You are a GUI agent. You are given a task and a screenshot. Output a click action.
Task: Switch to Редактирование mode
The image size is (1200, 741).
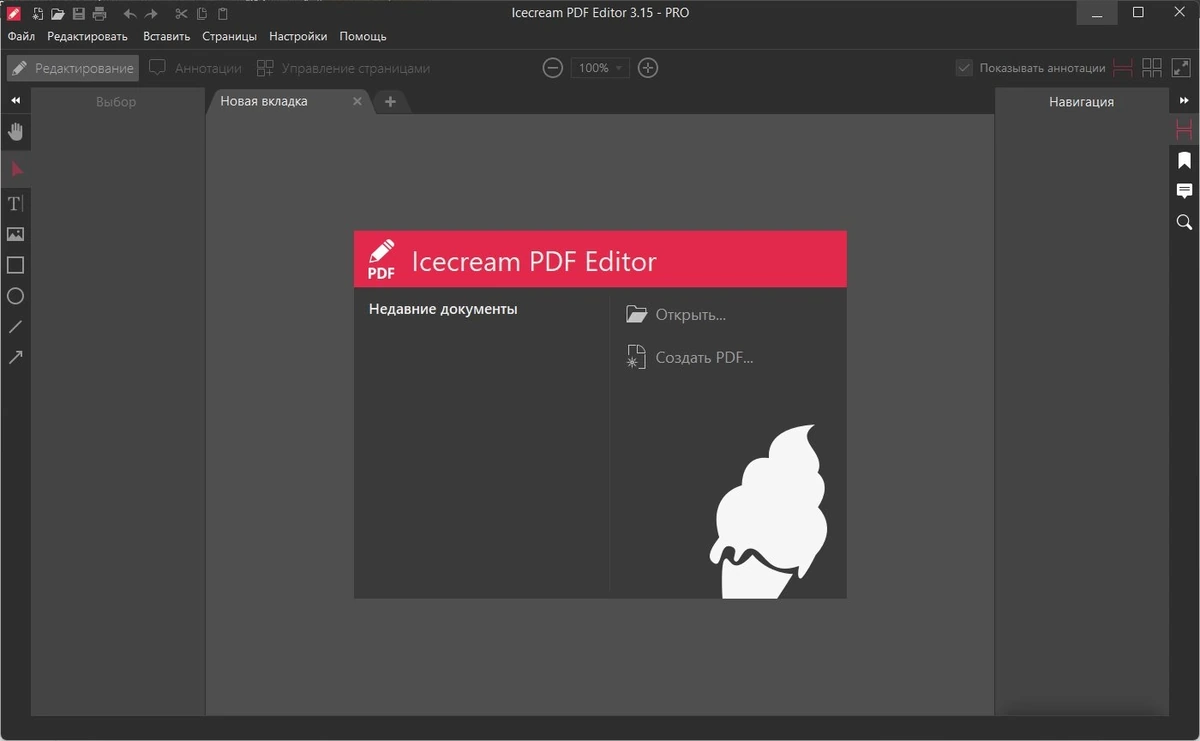coord(72,68)
